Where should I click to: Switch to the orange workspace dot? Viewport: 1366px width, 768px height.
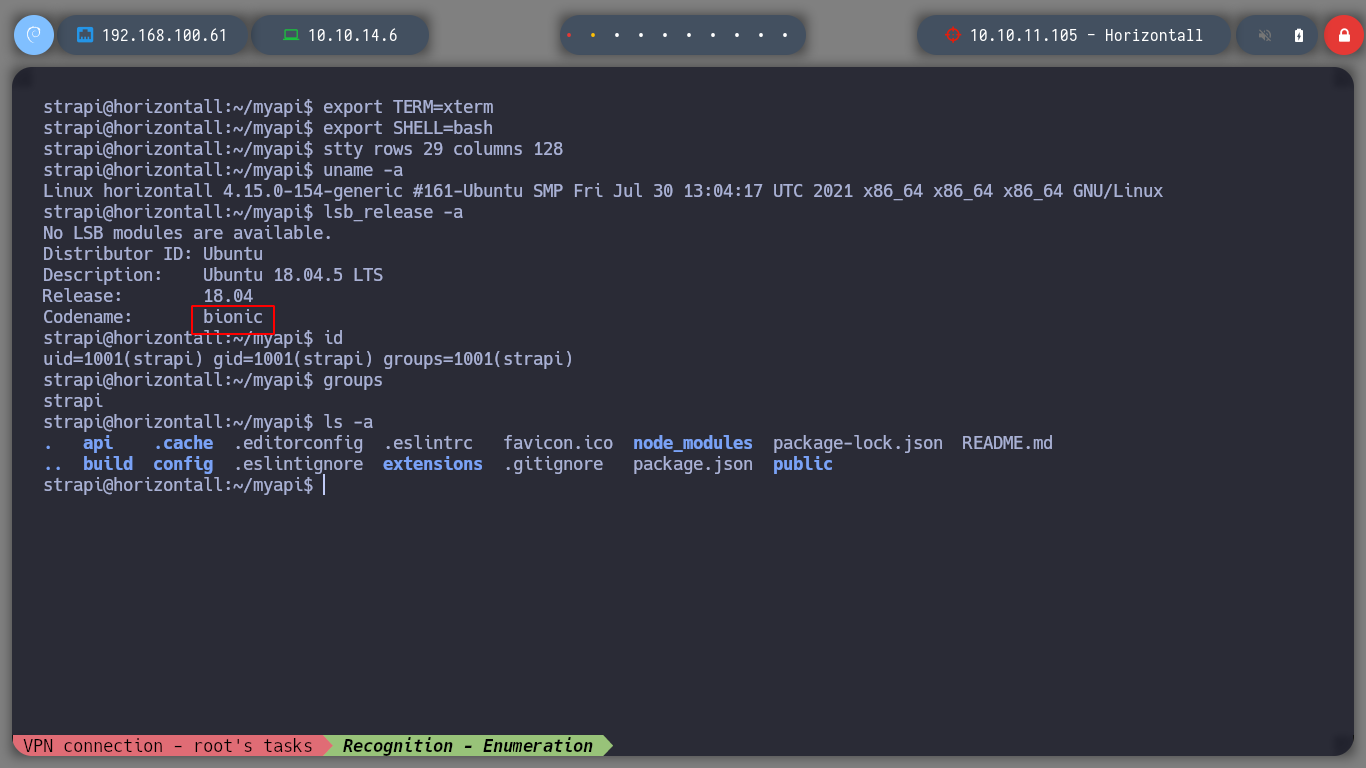tap(593, 35)
